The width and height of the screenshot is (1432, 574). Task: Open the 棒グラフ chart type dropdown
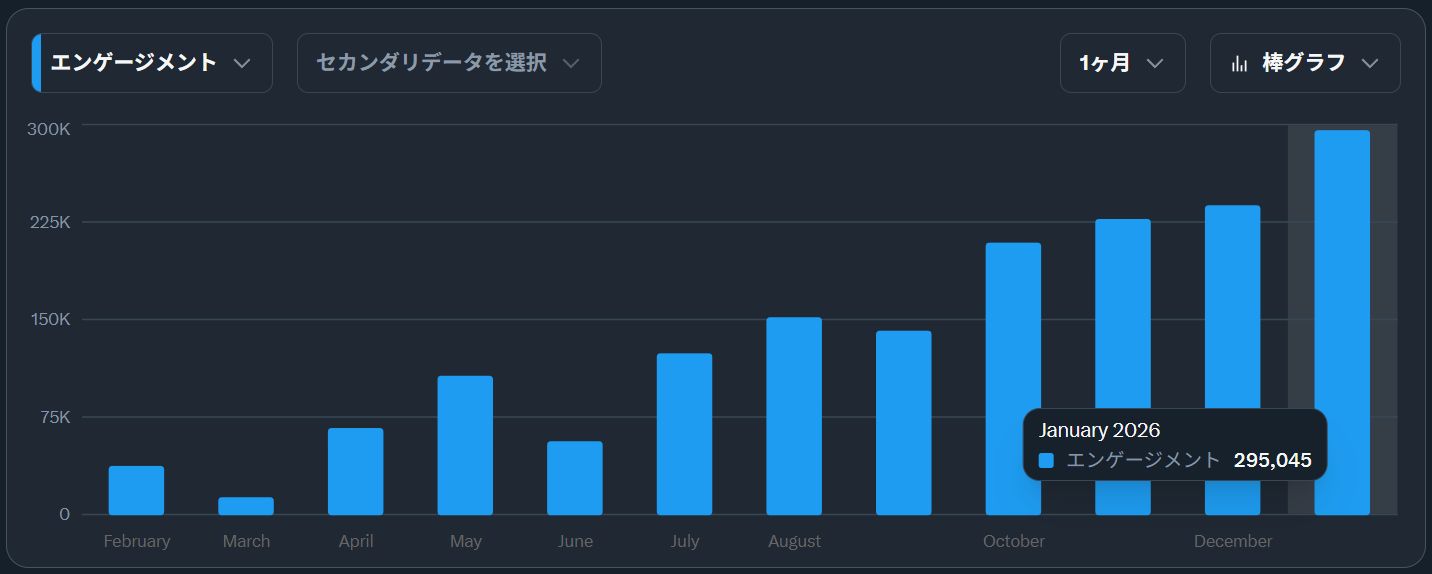pos(1304,63)
